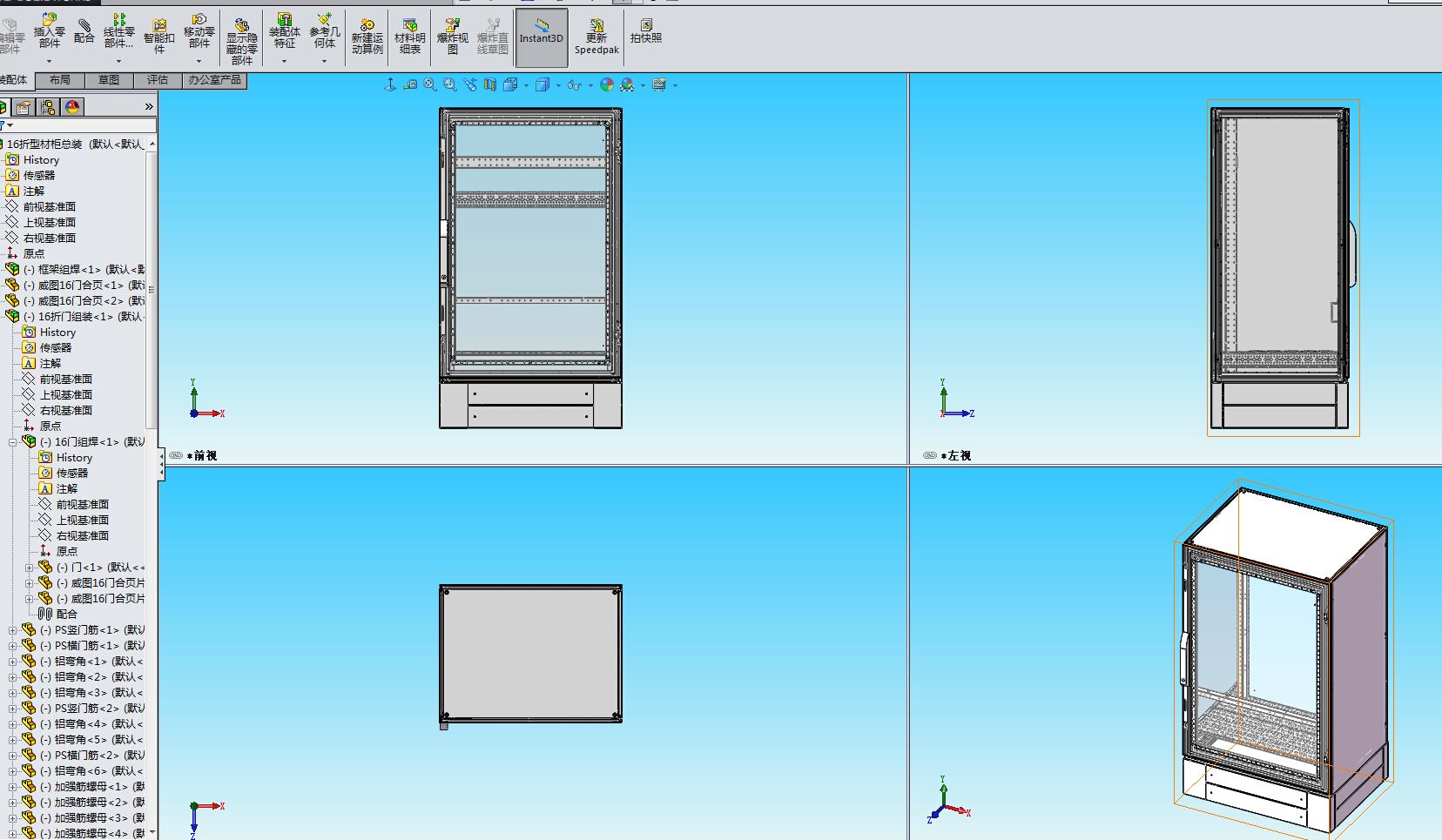Click the Hide/Show Items glasses icon

[574, 84]
